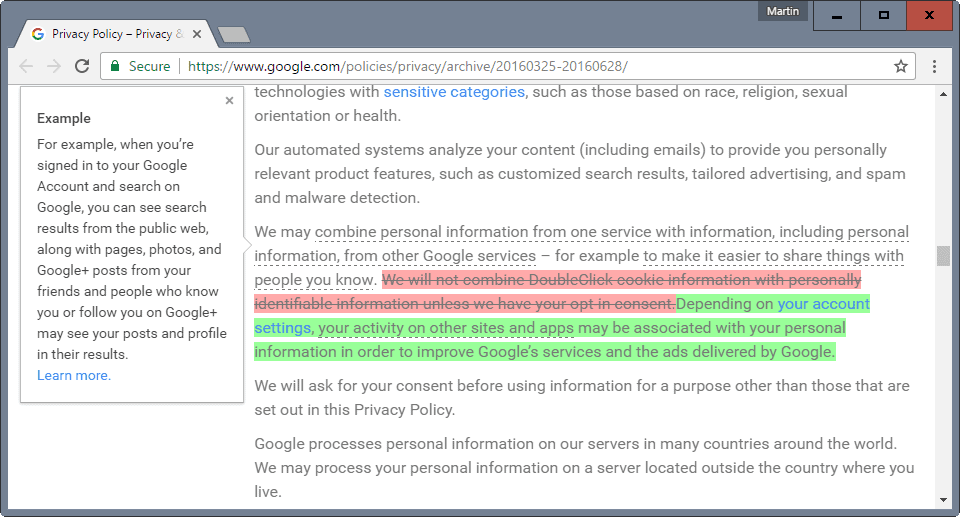Close the Privacy Policy tab

(x=197, y=34)
